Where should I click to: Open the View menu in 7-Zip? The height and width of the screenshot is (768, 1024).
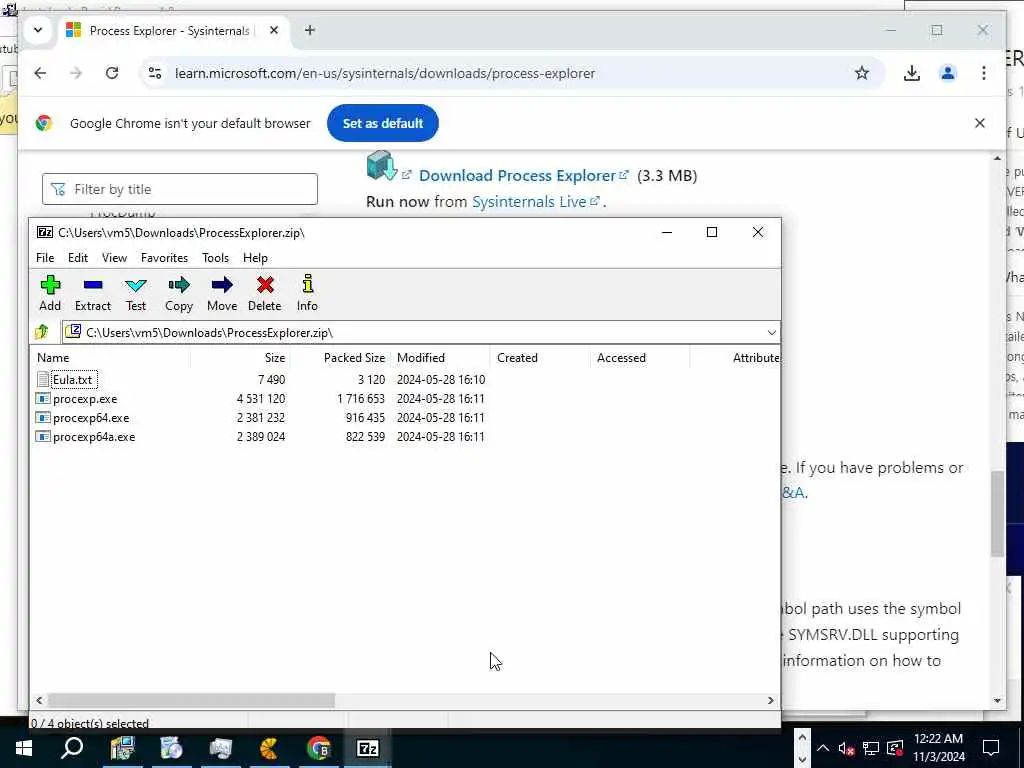114,258
